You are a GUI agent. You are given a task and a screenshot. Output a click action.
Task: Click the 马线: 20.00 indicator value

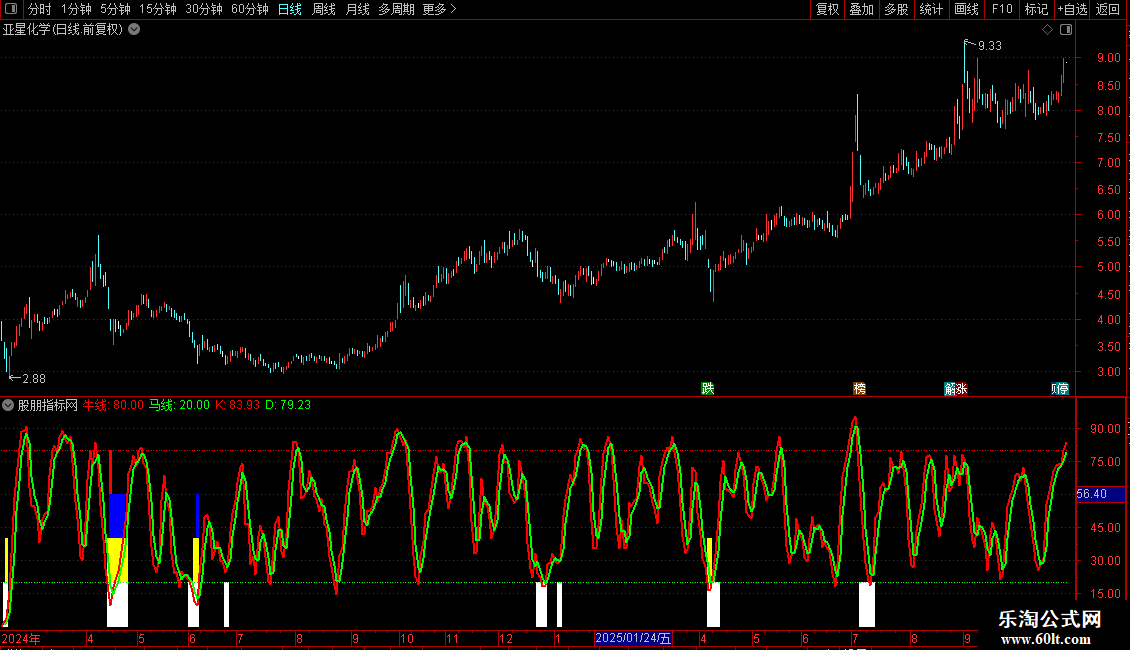[x=179, y=405]
